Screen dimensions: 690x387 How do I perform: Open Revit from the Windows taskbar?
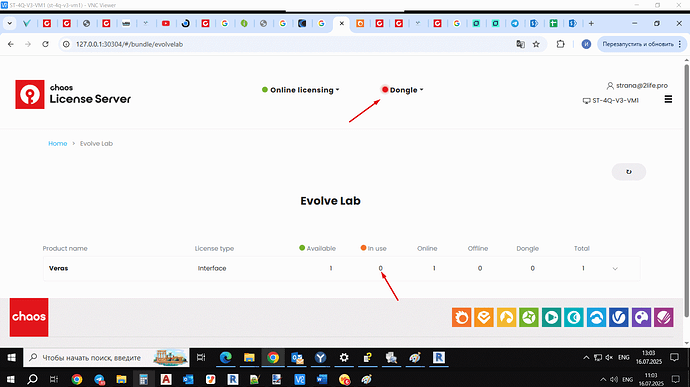pyautogui.click(x=438, y=358)
